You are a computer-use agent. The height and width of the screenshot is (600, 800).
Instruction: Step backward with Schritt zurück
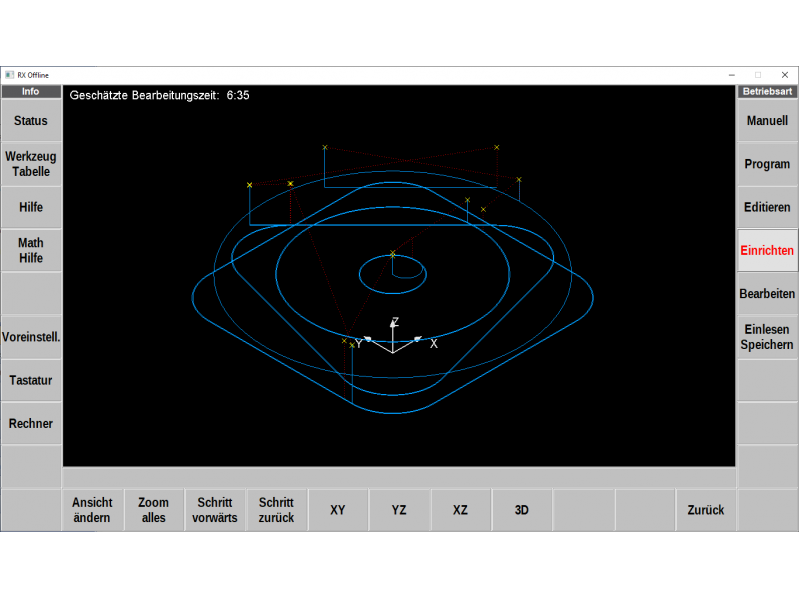[276, 510]
